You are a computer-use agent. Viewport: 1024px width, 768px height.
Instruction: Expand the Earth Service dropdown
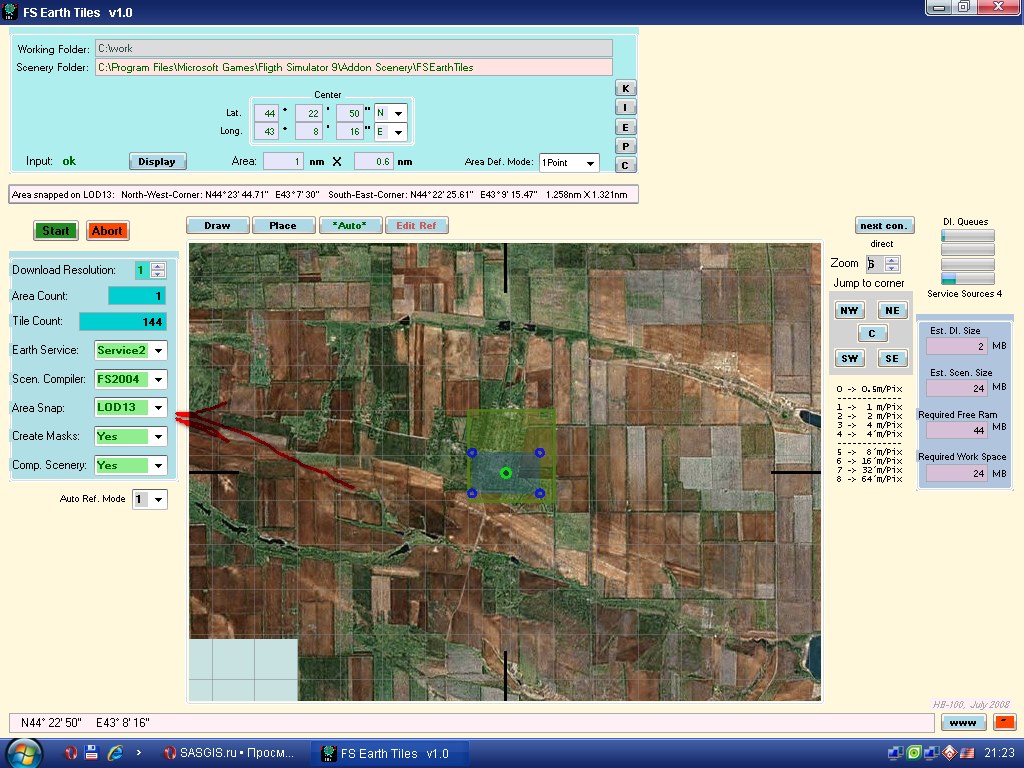158,351
